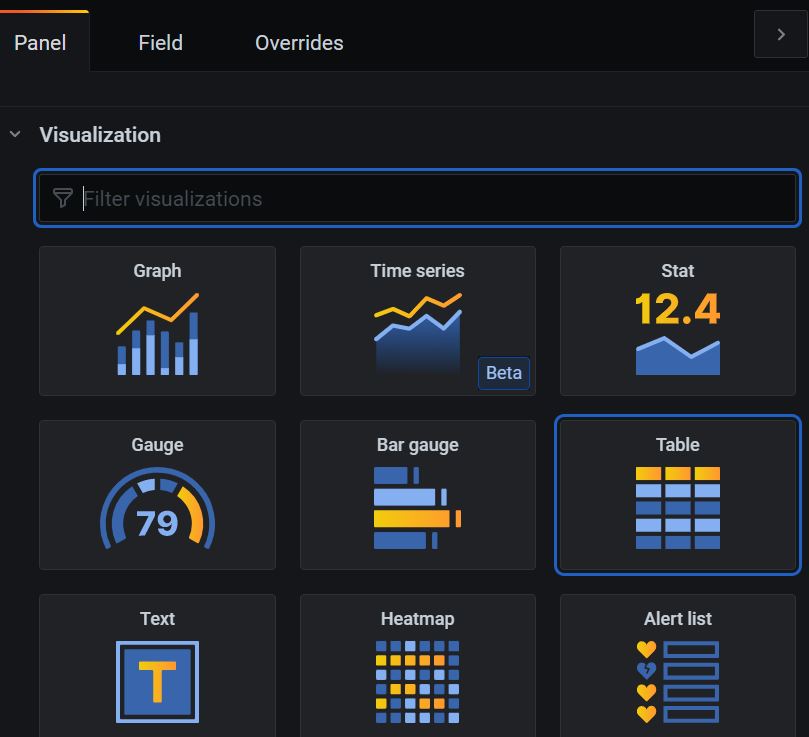Select the Gauge visualization dial icon
The height and width of the screenshot is (737, 809).
pyautogui.click(x=157, y=509)
